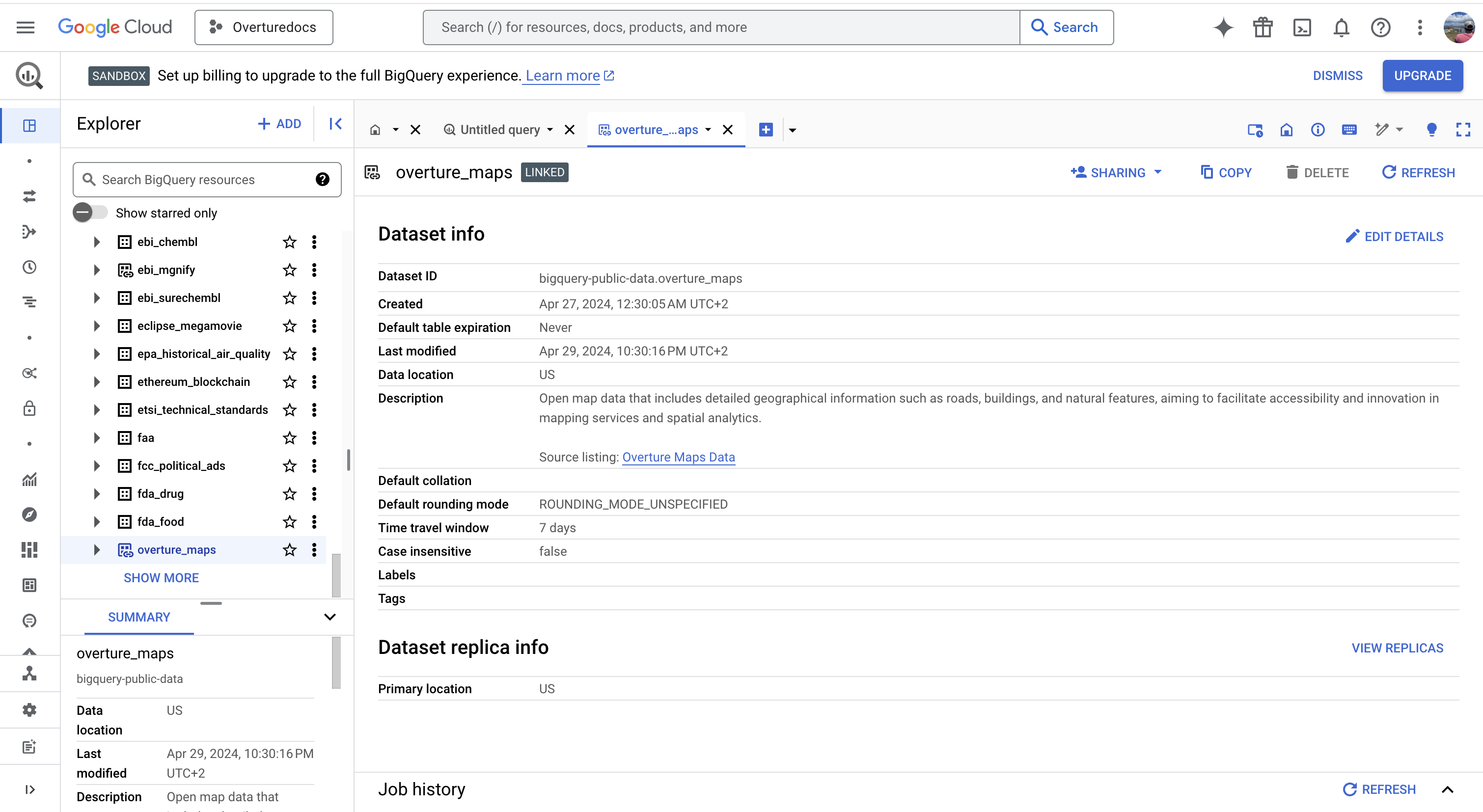Expand the left navigation sidebar

(x=29, y=789)
